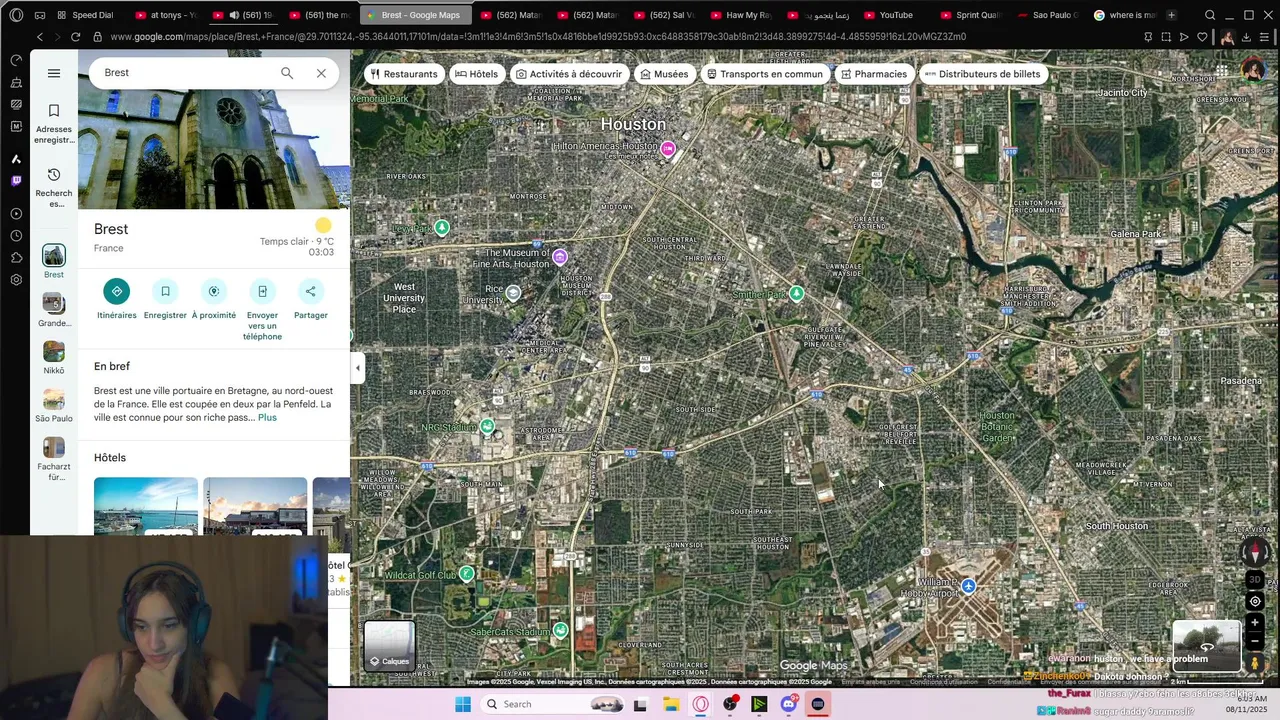Open Recherches récentes history icon

[54, 188]
